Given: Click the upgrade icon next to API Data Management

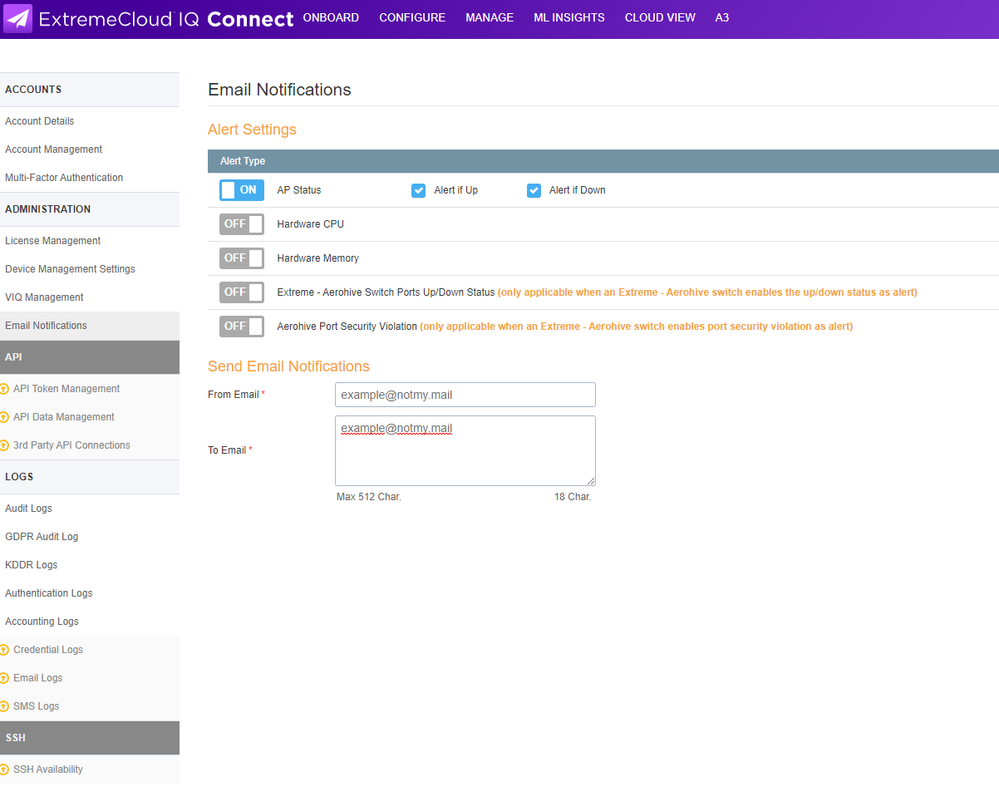Looking at the screenshot, I should point(5,417).
